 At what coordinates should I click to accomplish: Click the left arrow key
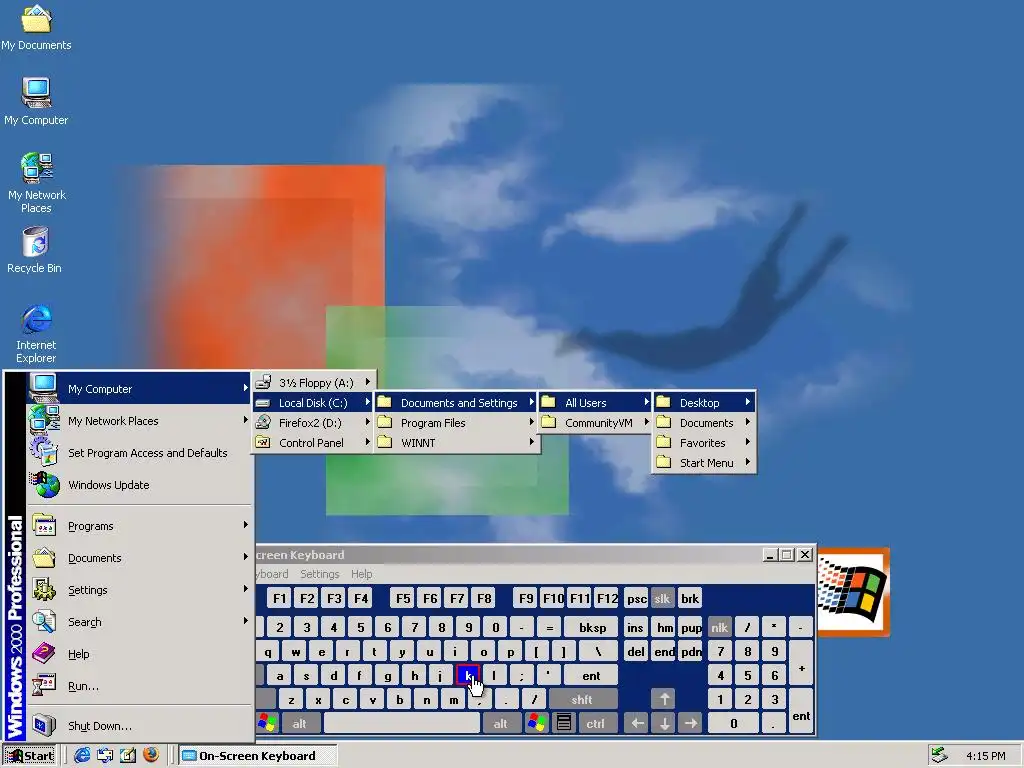(x=637, y=724)
